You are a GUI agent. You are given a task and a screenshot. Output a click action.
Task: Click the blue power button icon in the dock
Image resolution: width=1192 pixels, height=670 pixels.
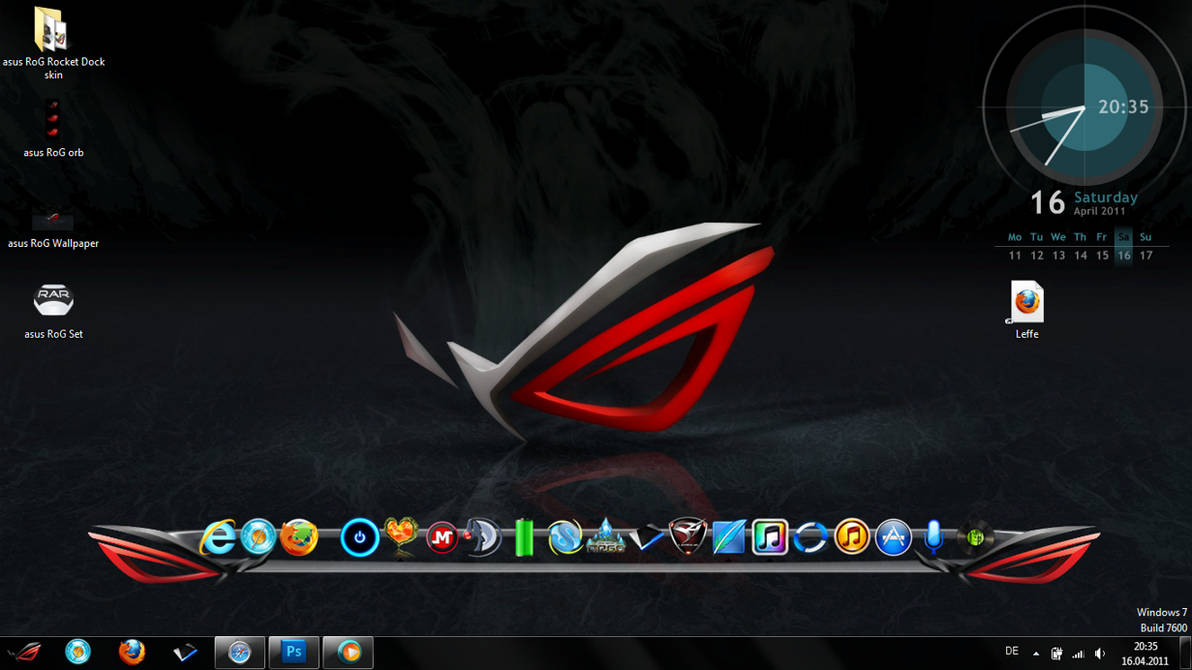pos(359,538)
